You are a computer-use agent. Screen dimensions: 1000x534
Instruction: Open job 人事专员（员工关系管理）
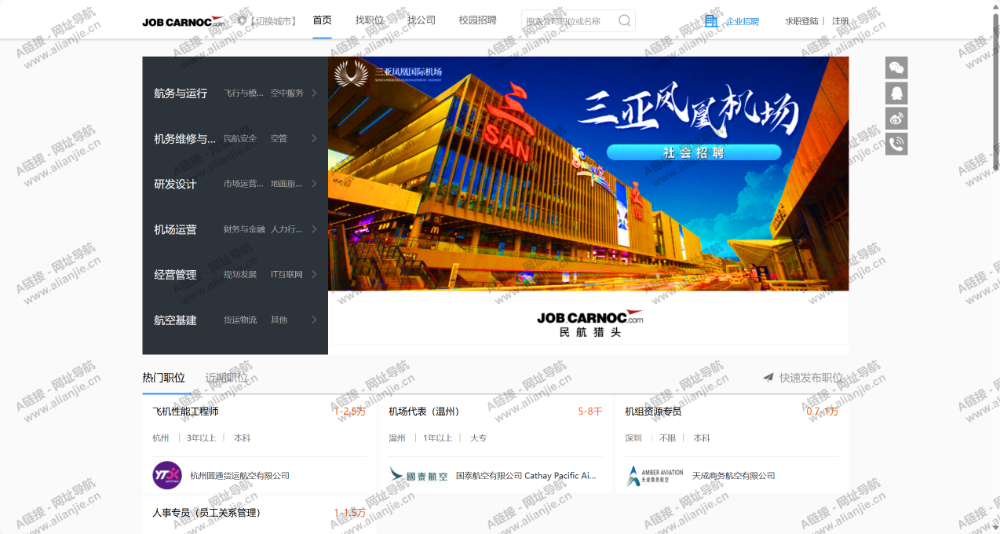207,512
